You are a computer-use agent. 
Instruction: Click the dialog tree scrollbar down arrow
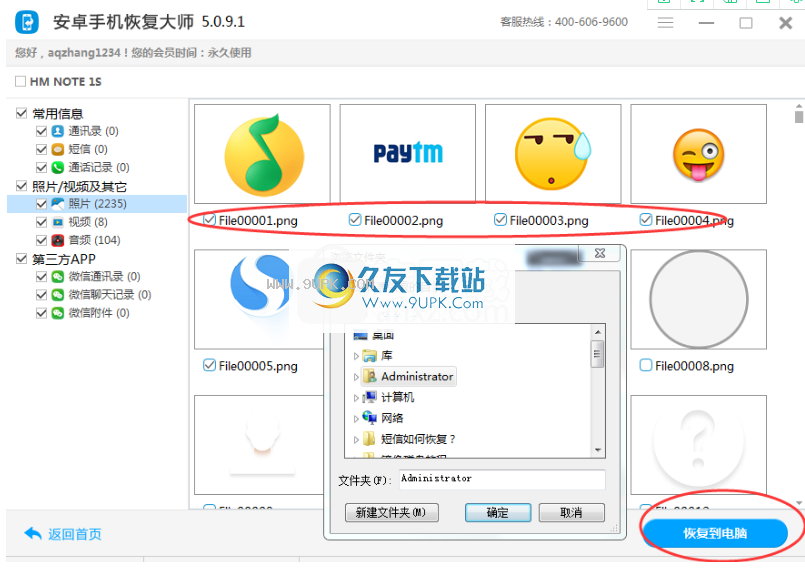[x=598, y=450]
